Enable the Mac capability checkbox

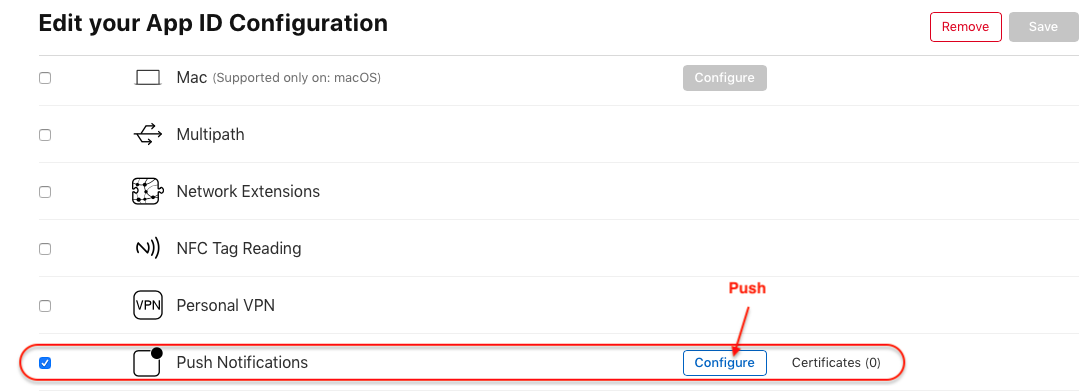45,78
